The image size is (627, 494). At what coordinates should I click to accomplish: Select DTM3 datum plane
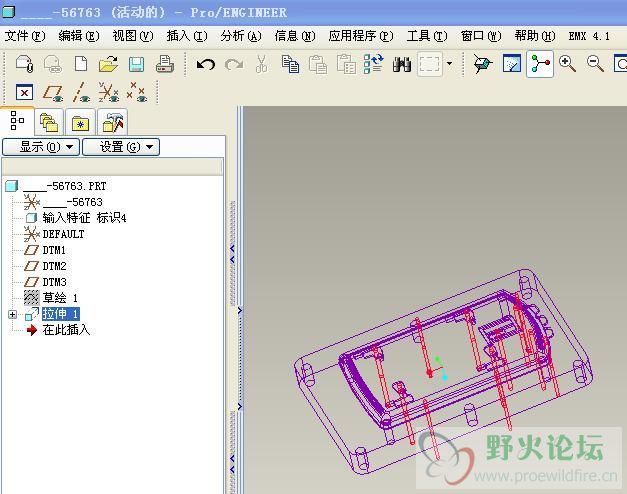(x=45, y=282)
